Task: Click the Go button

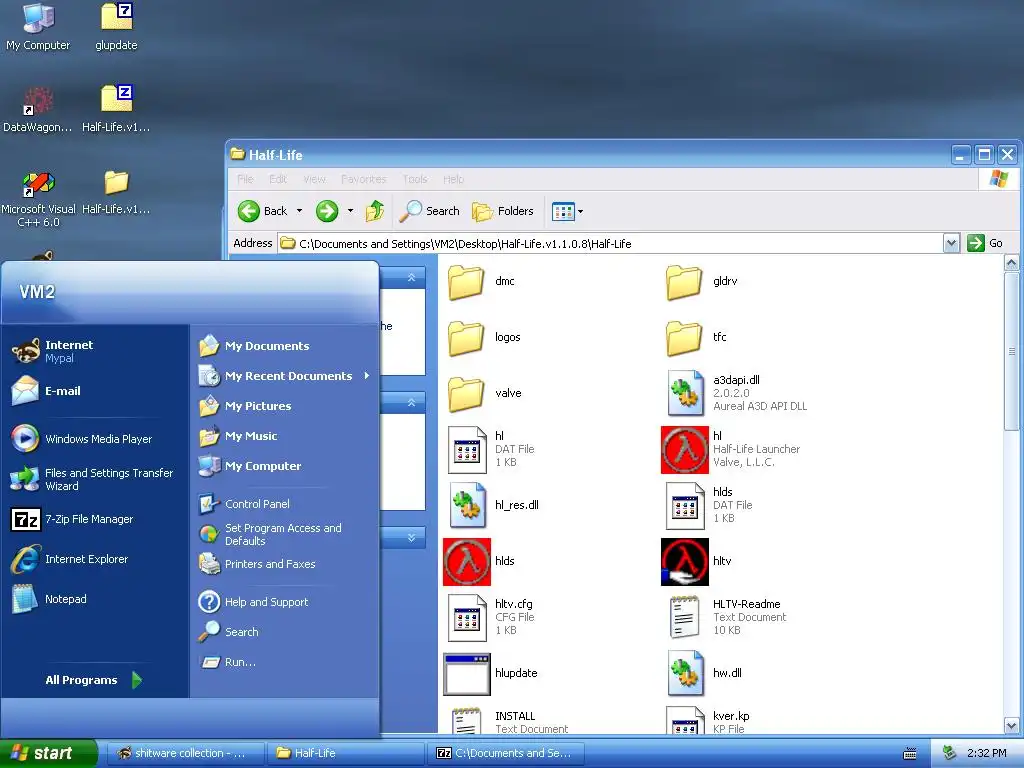Action: [x=985, y=243]
